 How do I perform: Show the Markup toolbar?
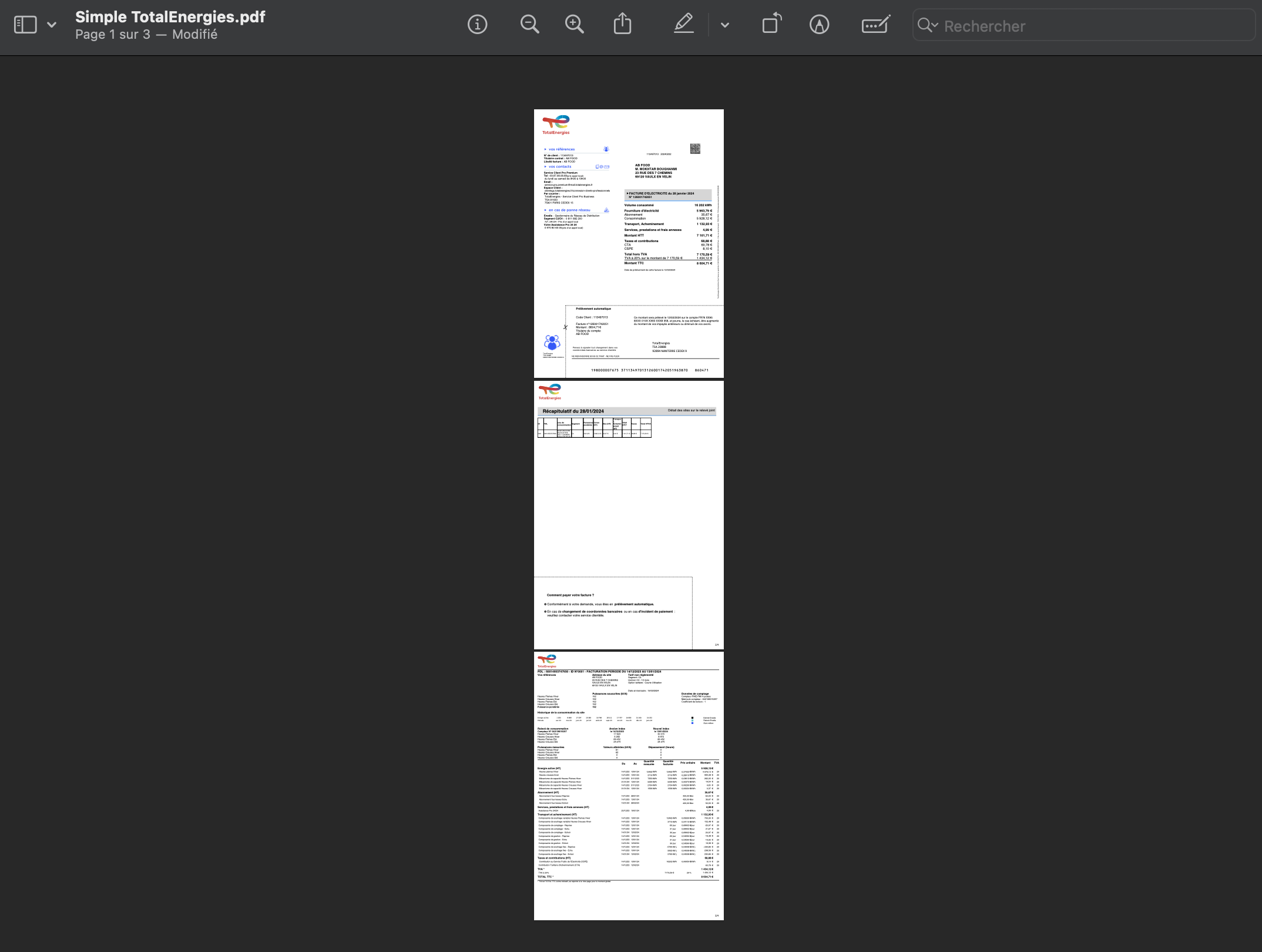pyautogui.click(x=819, y=25)
